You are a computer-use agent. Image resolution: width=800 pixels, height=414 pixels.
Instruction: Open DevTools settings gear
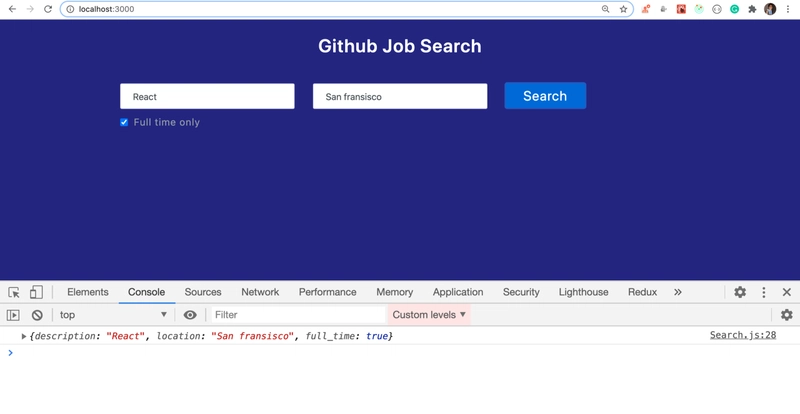click(x=740, y=292)
